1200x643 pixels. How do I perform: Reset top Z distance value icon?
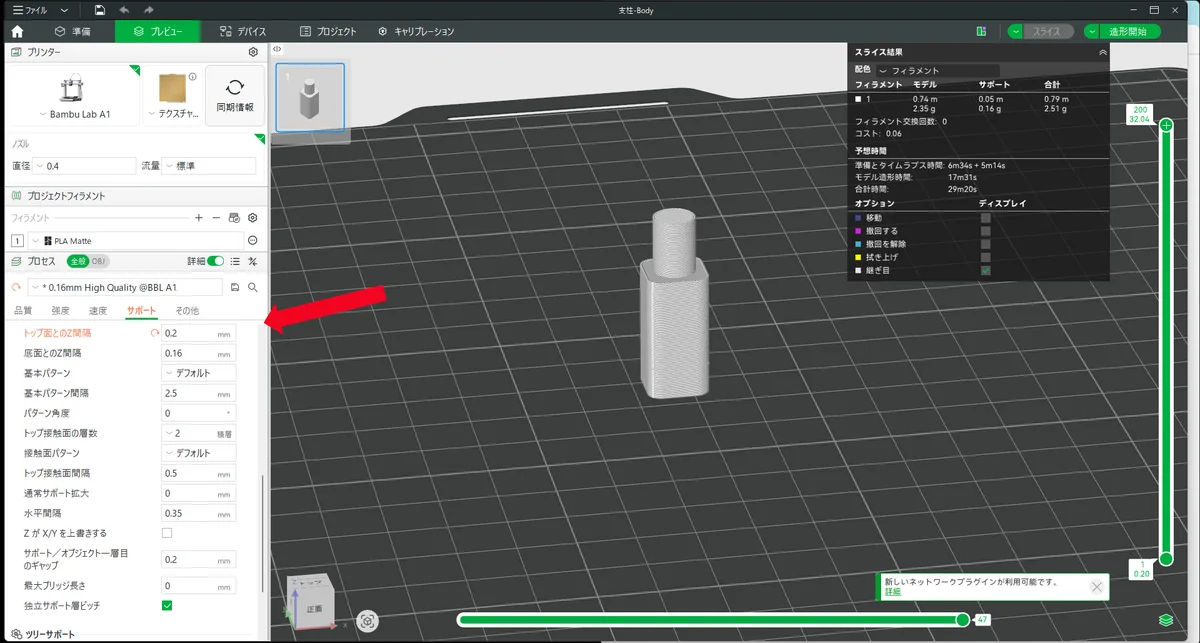click(154, 333)
